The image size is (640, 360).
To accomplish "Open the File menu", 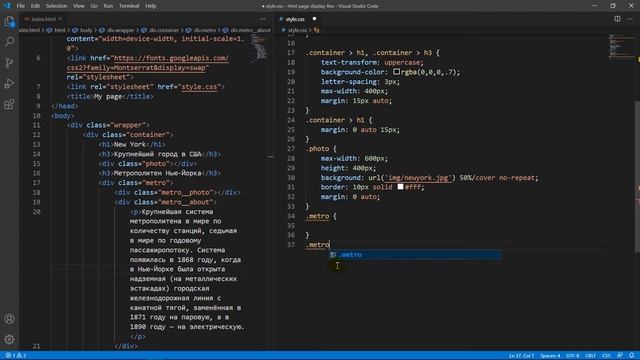I will (x=20, y=6).
